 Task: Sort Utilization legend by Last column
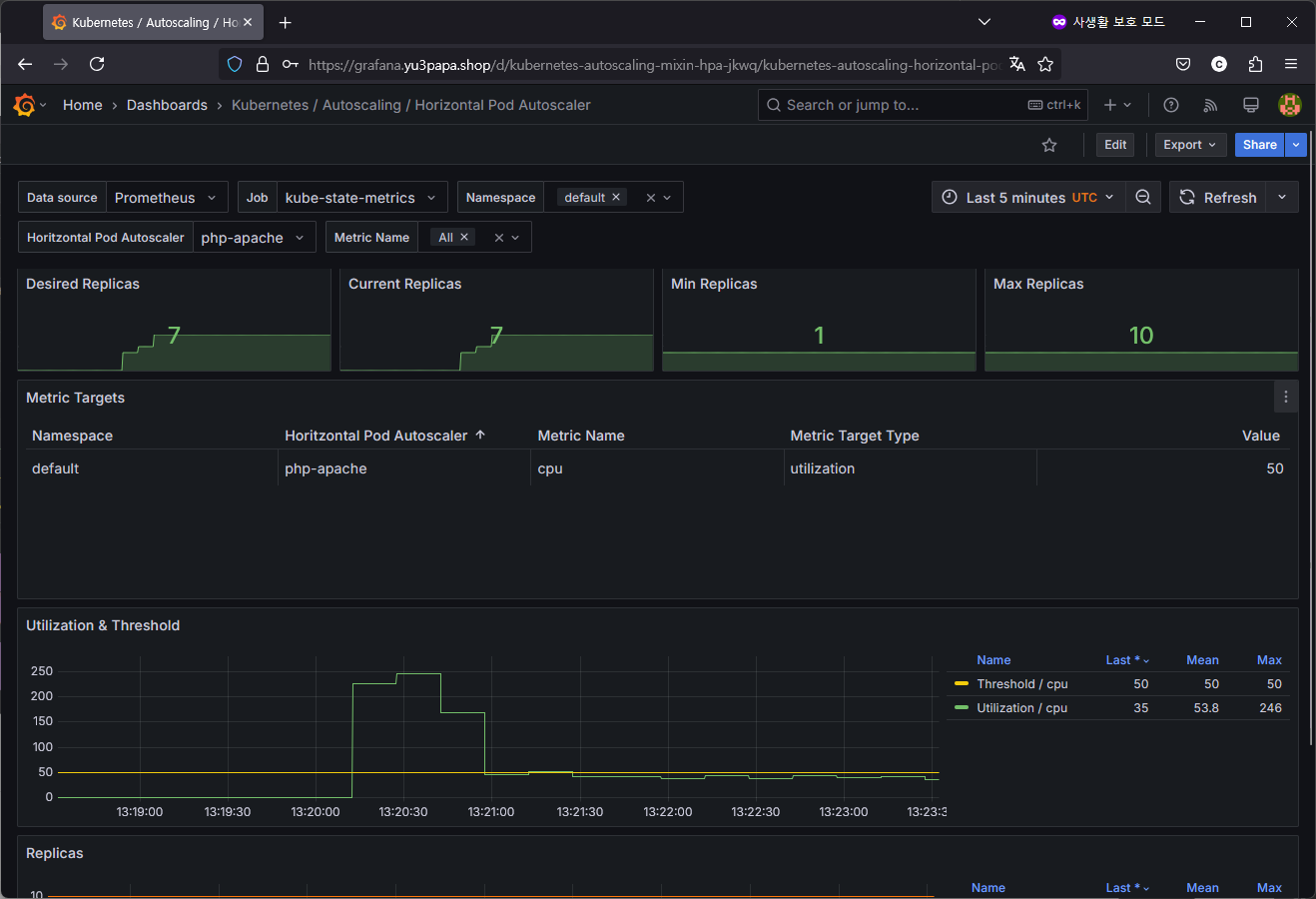tap(1127, 660)
